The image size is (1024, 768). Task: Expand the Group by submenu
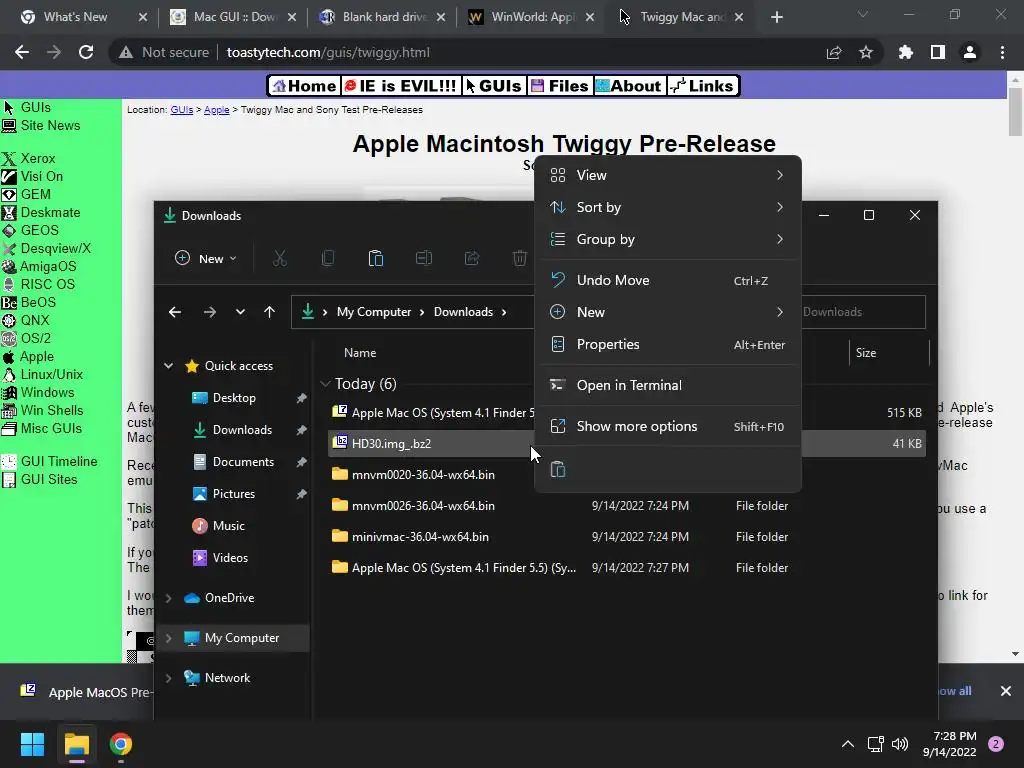point(667,239)
